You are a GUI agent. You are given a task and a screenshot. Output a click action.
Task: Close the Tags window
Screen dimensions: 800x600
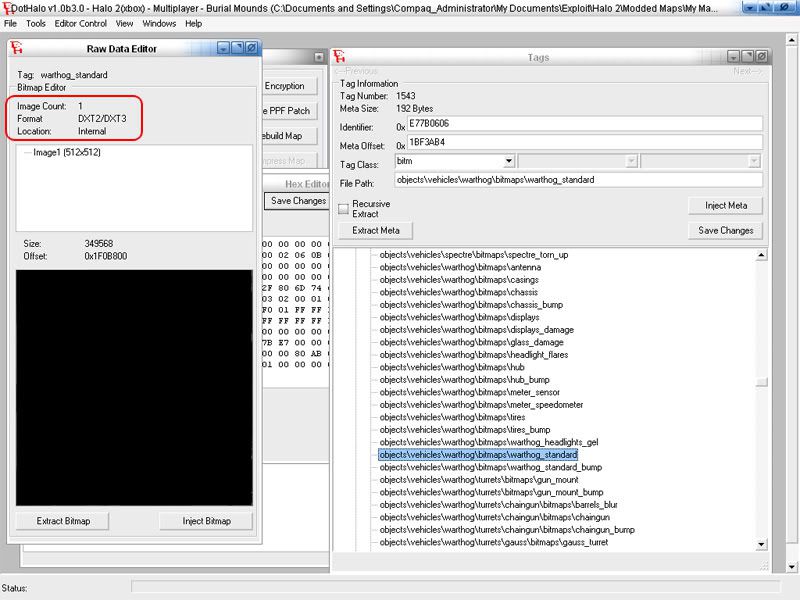click(761, 57)
